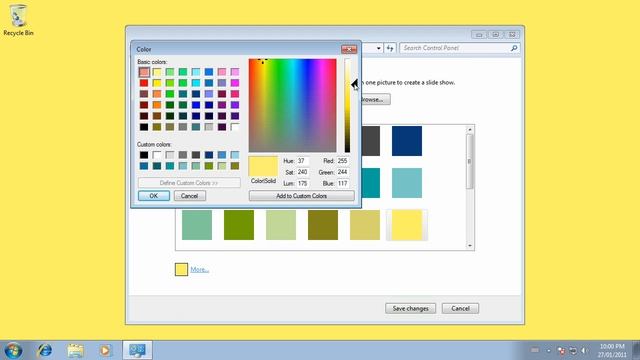Click Cancel in the Color dialog
640x360 pixels.
[x=189, y=196]
